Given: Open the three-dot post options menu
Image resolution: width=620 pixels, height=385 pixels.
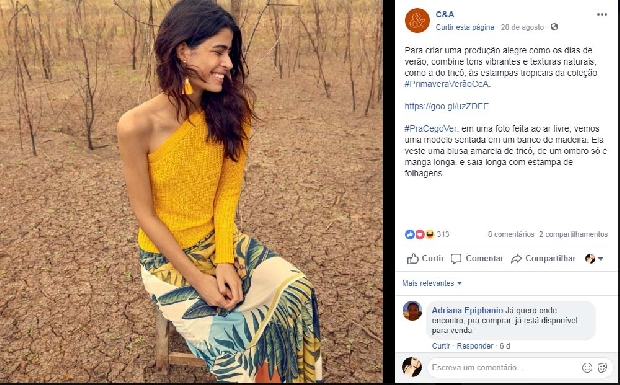Looking at the screenshot, I should (x=601, y=15).
